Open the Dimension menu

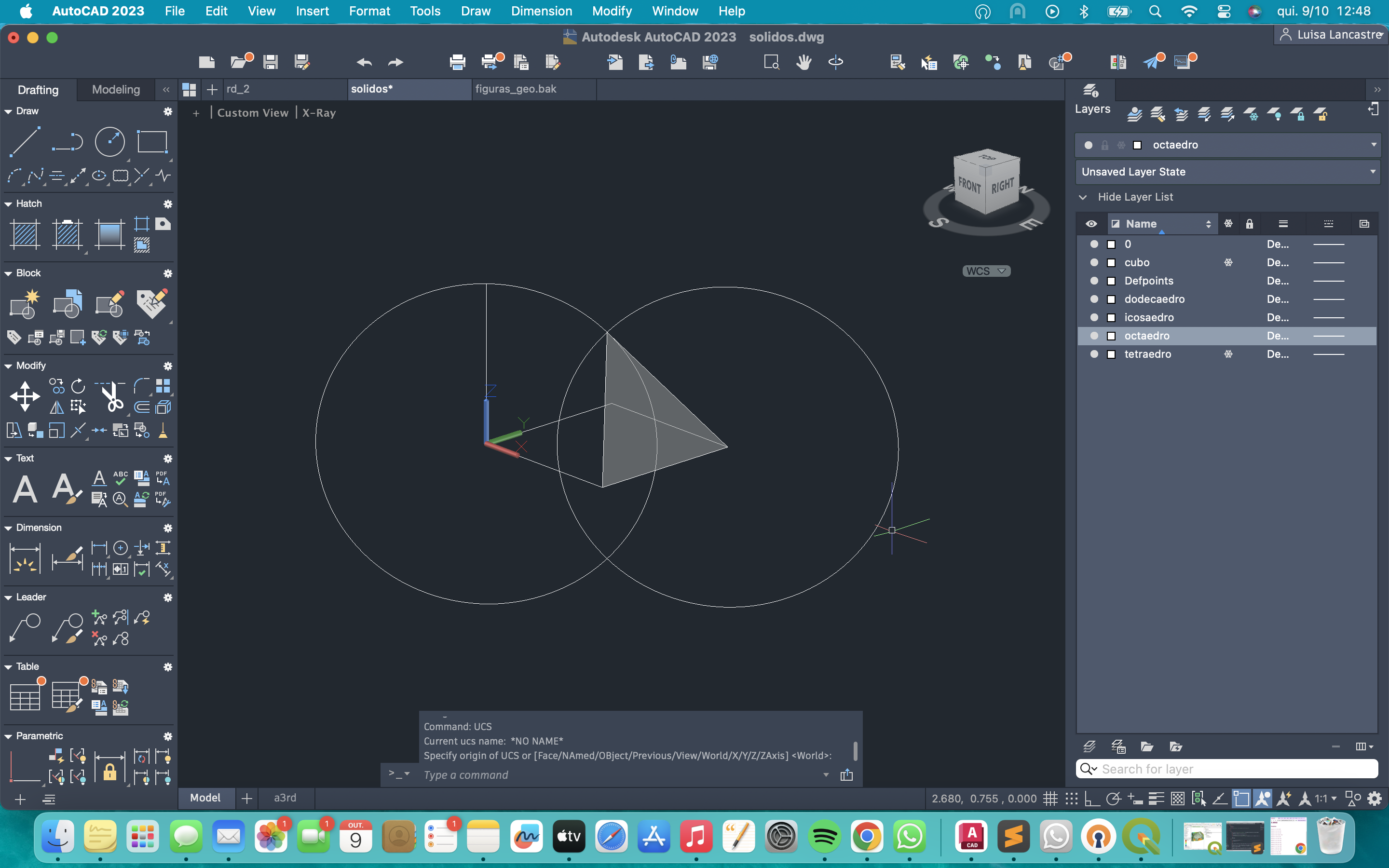(x=541, y=11)
